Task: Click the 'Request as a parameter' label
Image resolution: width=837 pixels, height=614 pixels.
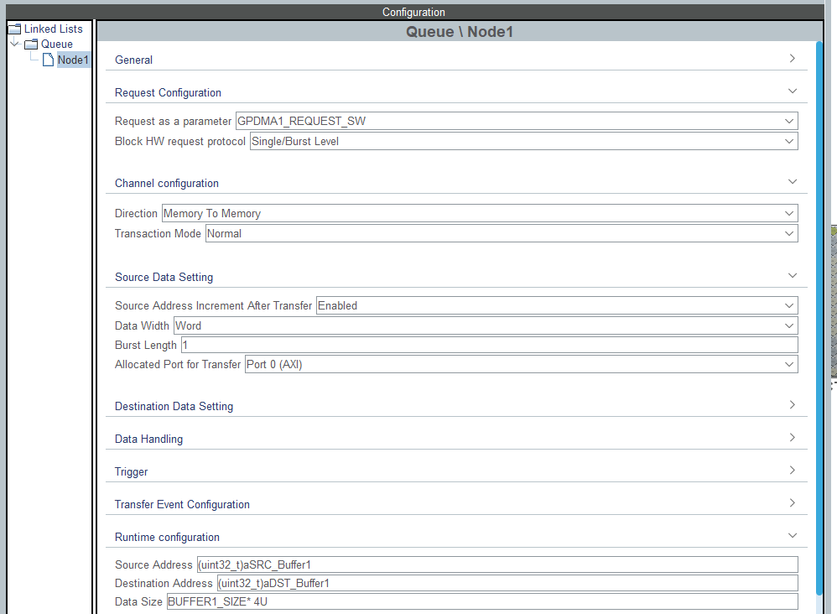Action: (173, 121)
